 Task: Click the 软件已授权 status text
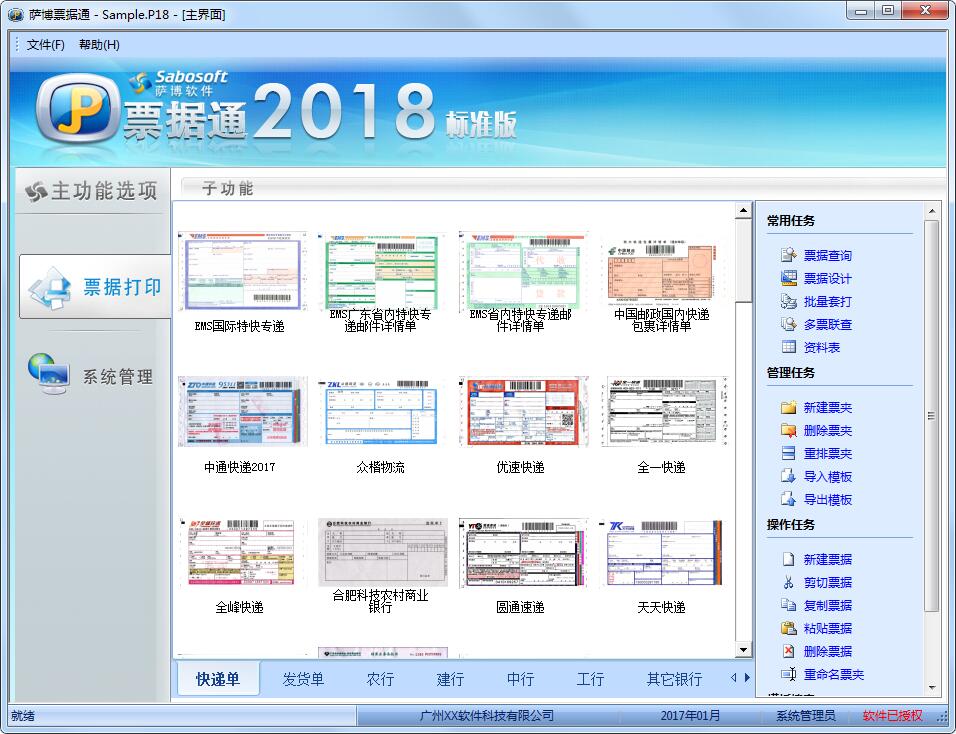coord(893,715)
